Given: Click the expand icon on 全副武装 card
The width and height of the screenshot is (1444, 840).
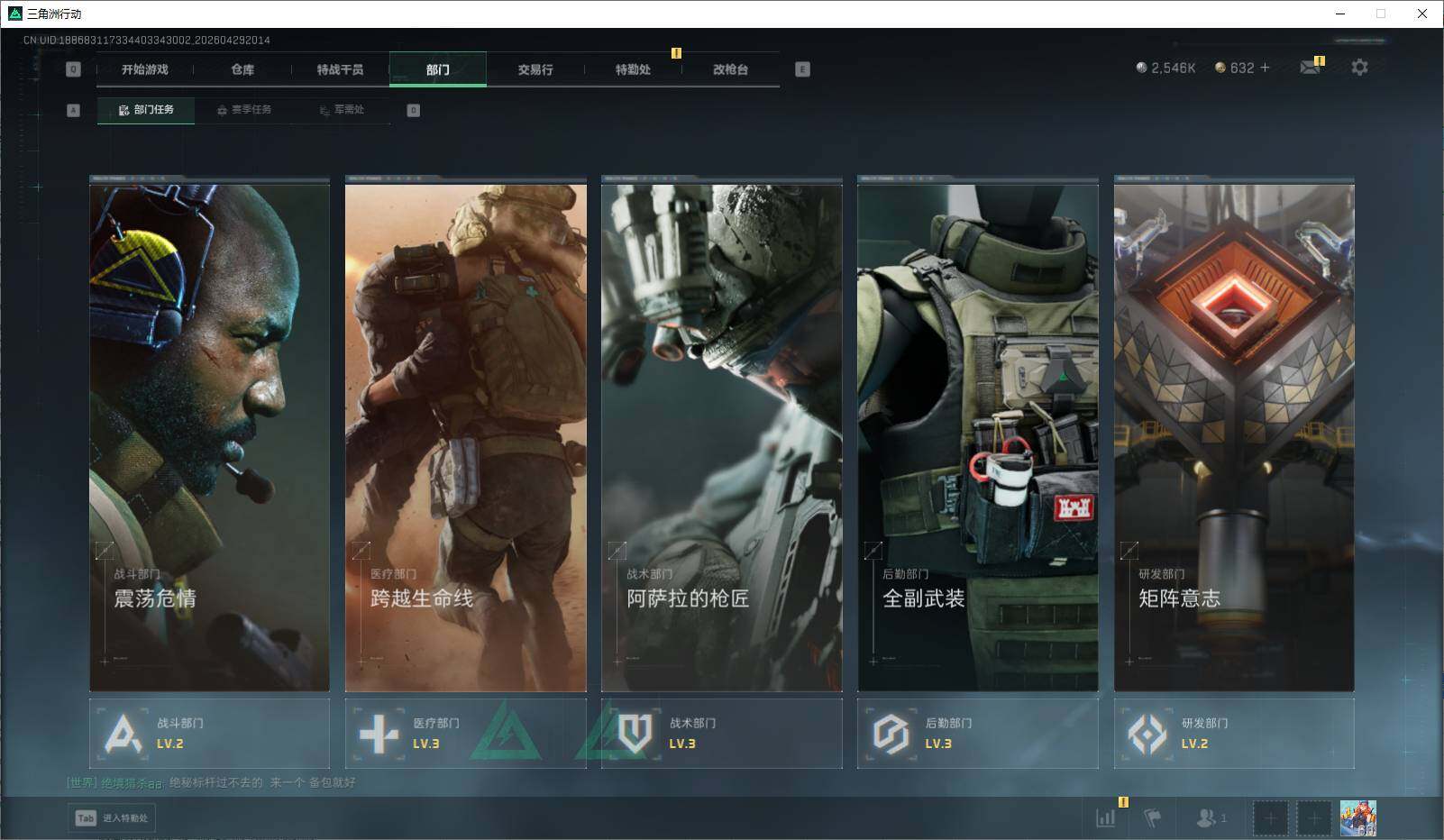Looking at the screenshot, I should pos(873,550).
